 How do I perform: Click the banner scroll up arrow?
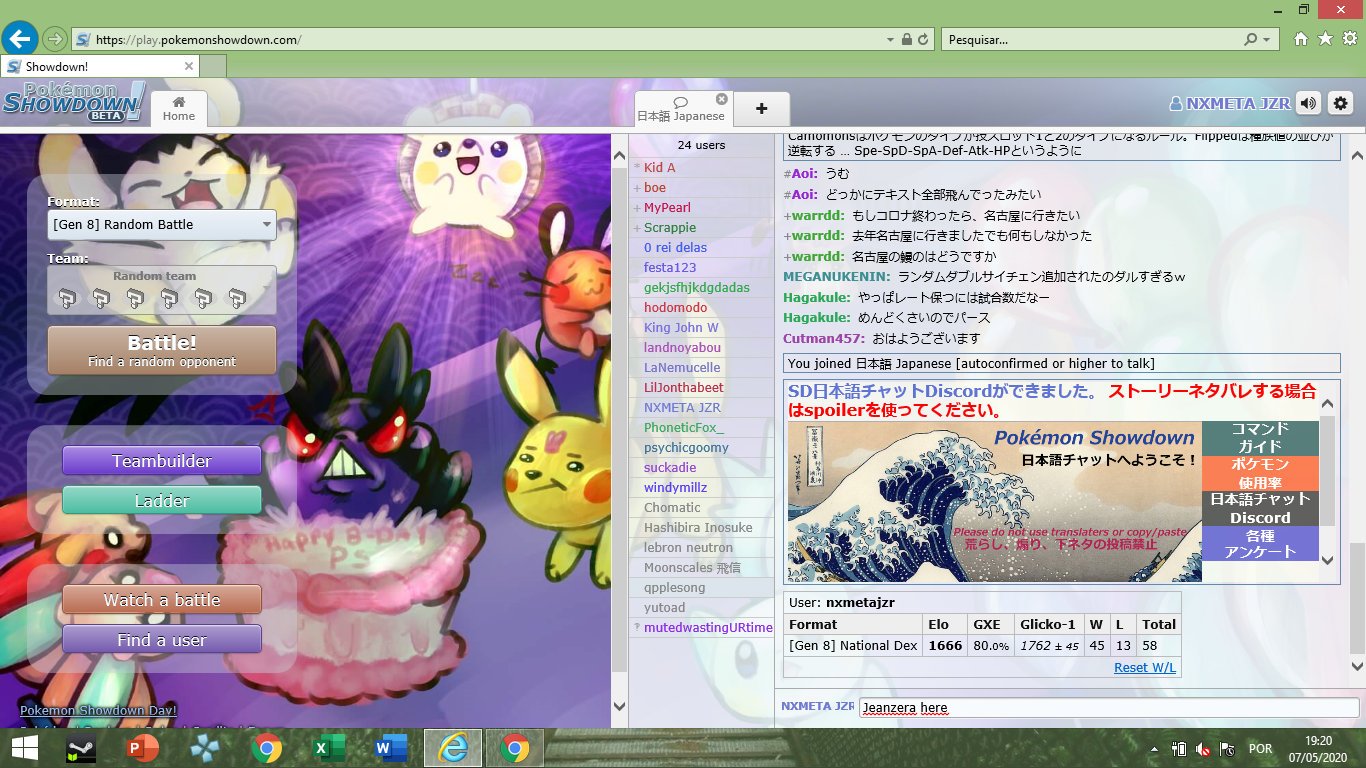tap(1328, 404)
